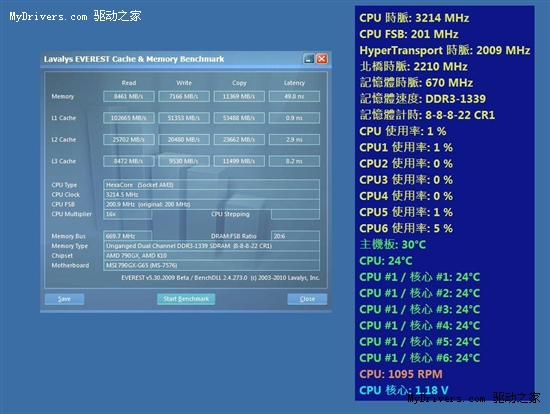
Task: Click the CPU 時脈 3214 MHz OSD line
Action: 414,18
